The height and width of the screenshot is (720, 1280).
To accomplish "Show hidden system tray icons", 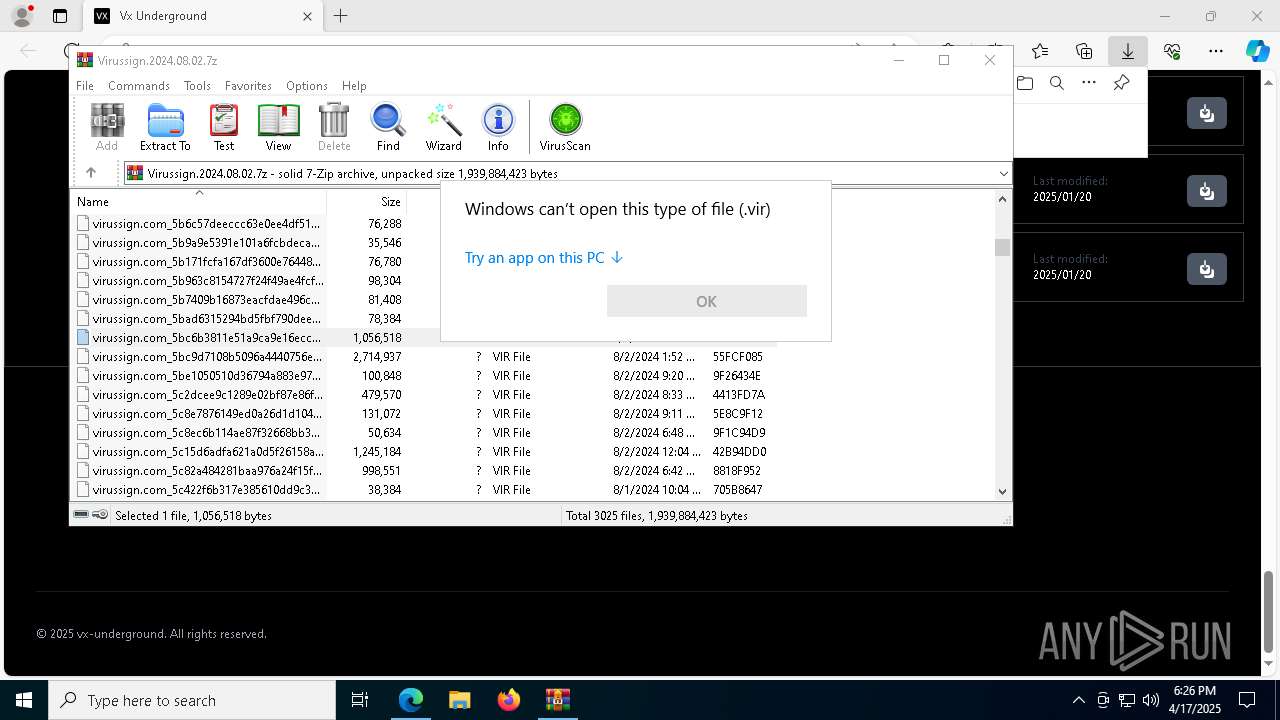I will click(1078, 700).
